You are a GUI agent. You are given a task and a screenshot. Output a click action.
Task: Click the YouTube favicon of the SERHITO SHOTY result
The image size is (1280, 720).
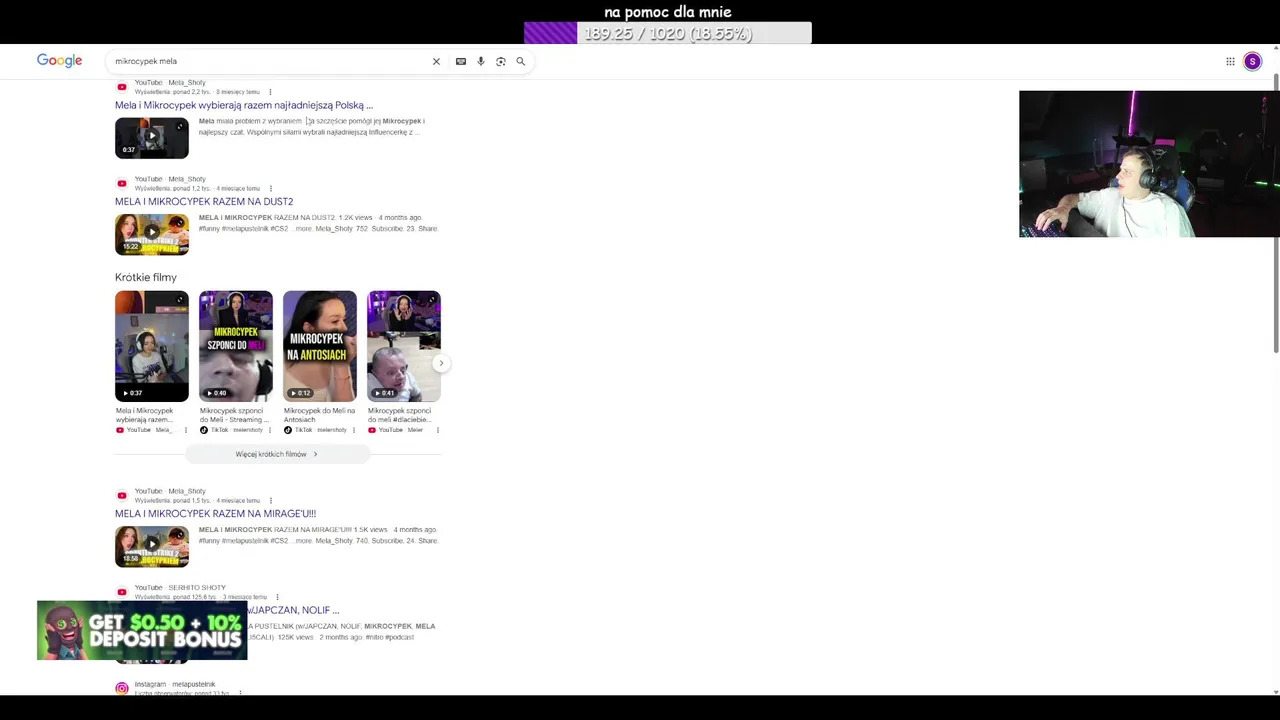click(x=122, y=592)
